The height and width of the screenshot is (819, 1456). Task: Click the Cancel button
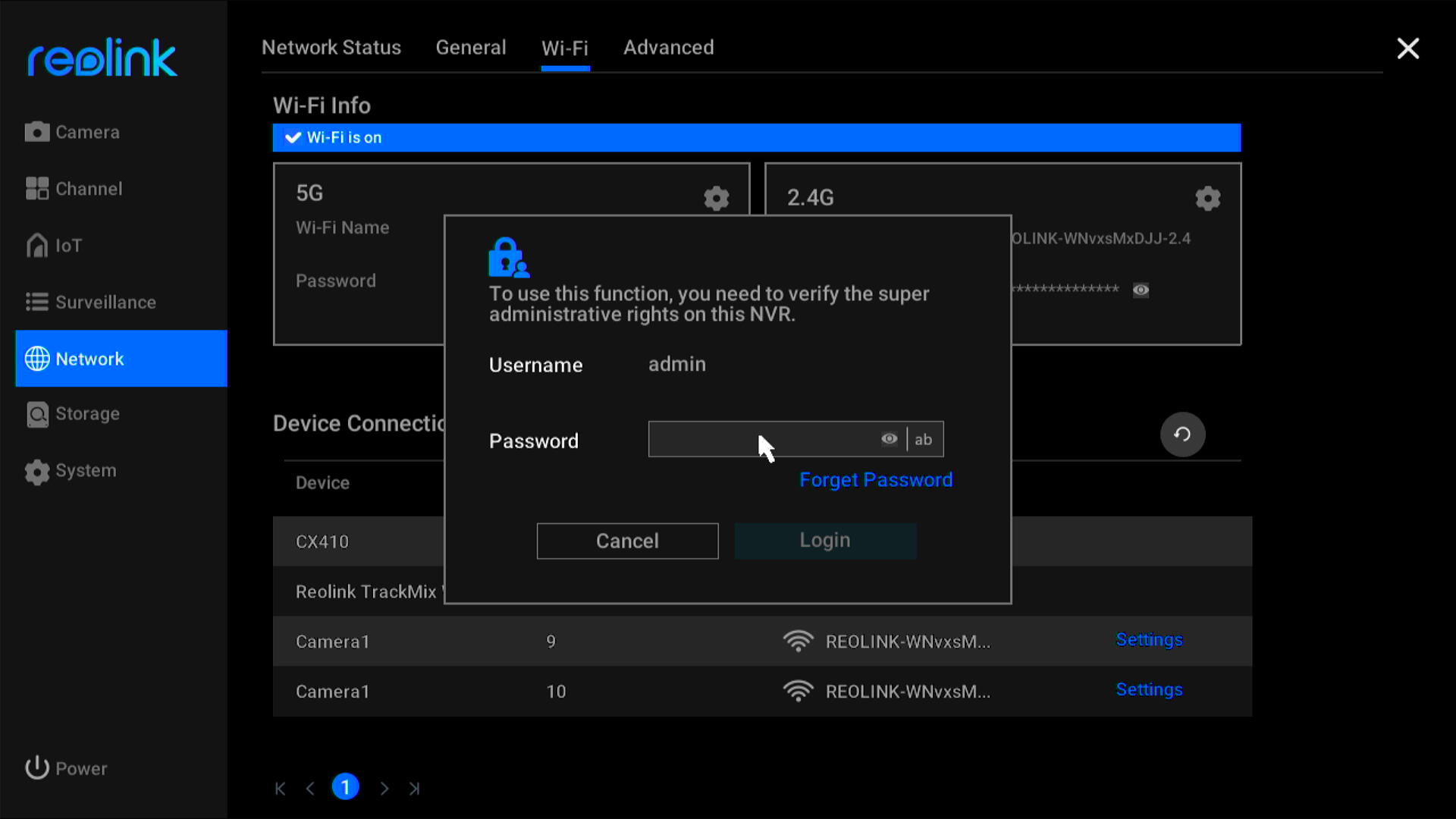(x=627, y=540)
